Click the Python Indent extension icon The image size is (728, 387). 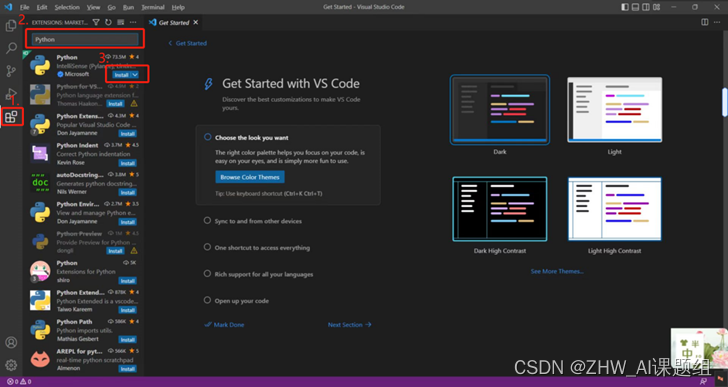pyautogui.click(x=40, y=154)
